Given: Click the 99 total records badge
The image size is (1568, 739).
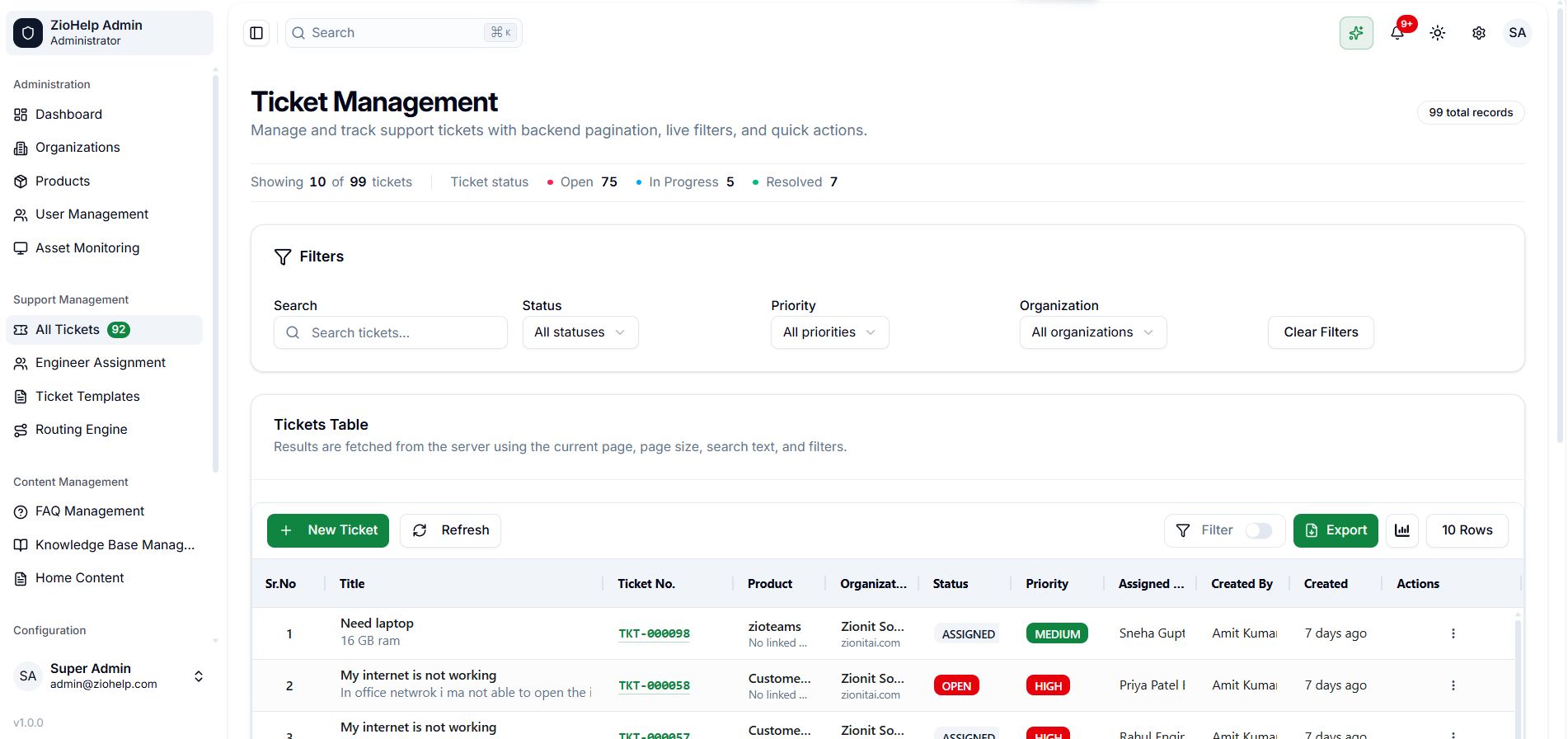Looking at the screenshot, I should (1471, 113).
